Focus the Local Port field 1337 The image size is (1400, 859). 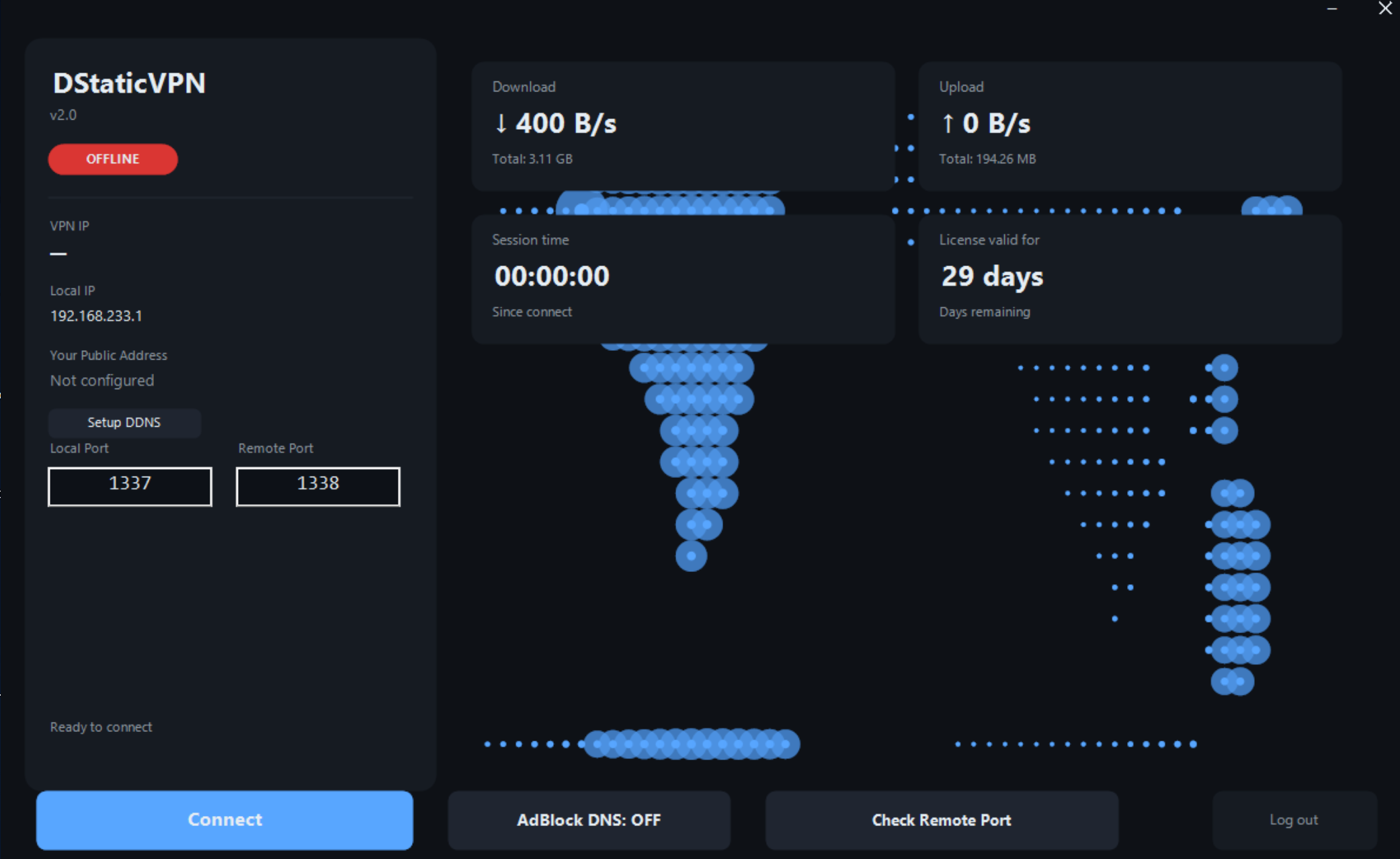pyautogui.click(x=130, y=486)
